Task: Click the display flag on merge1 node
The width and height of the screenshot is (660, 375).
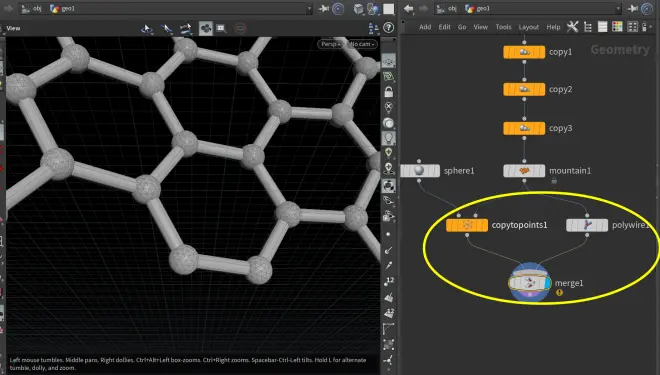Action: pyautogui.click(x=547, y=282)
